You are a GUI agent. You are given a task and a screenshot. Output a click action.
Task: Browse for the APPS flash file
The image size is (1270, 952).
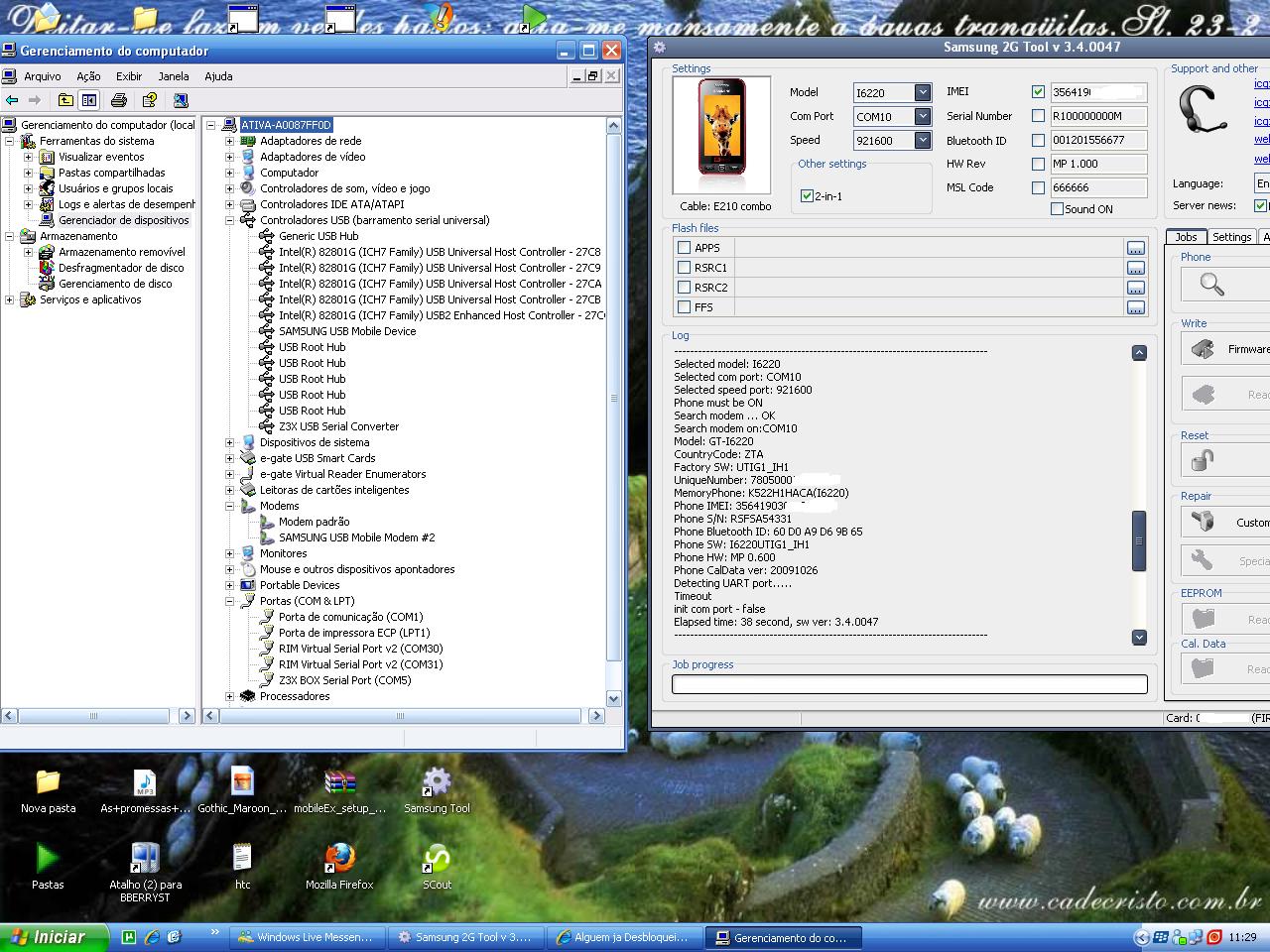(1135, 248)
